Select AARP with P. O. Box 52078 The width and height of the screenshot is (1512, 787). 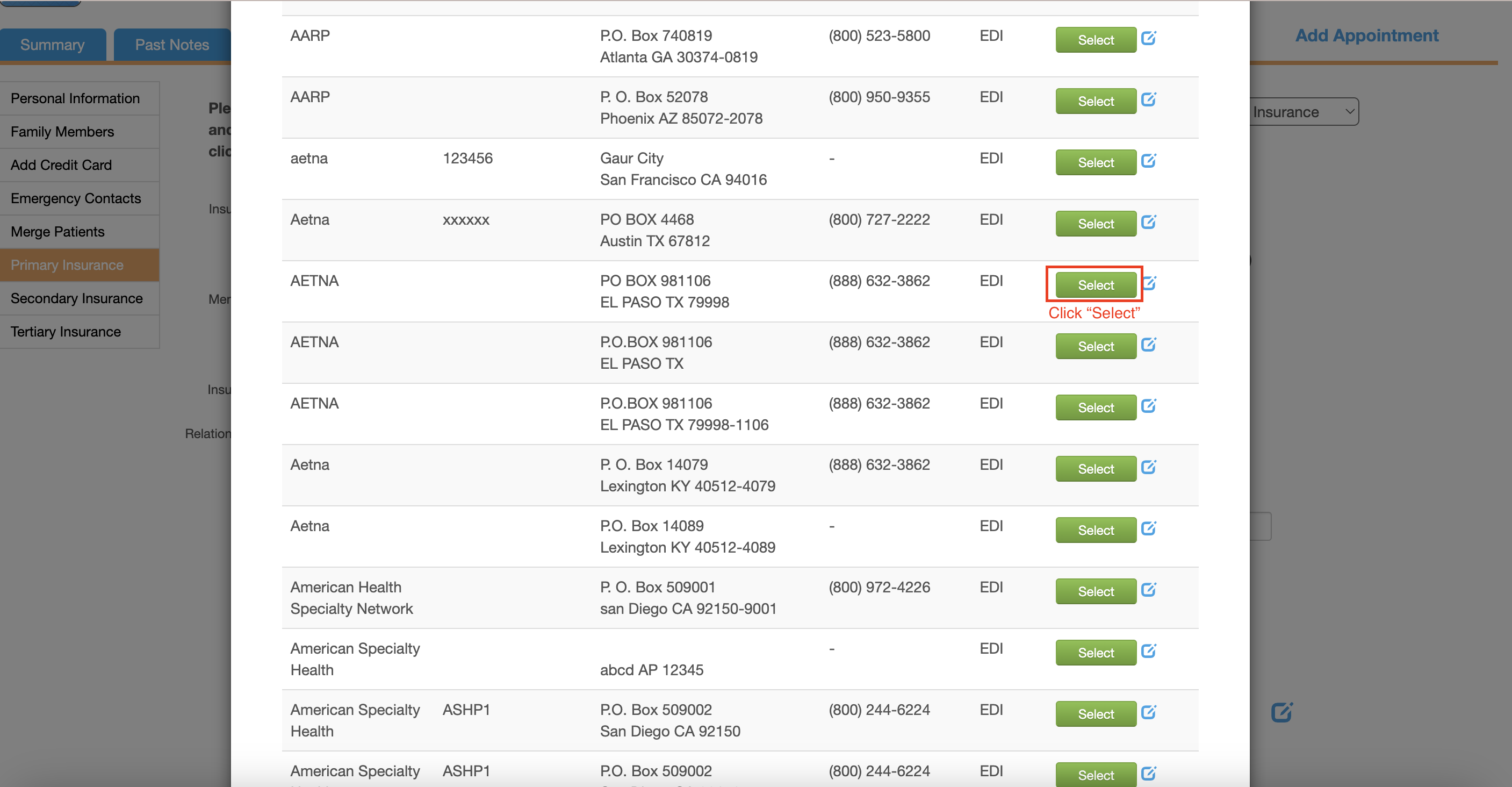coord(1095,101)
